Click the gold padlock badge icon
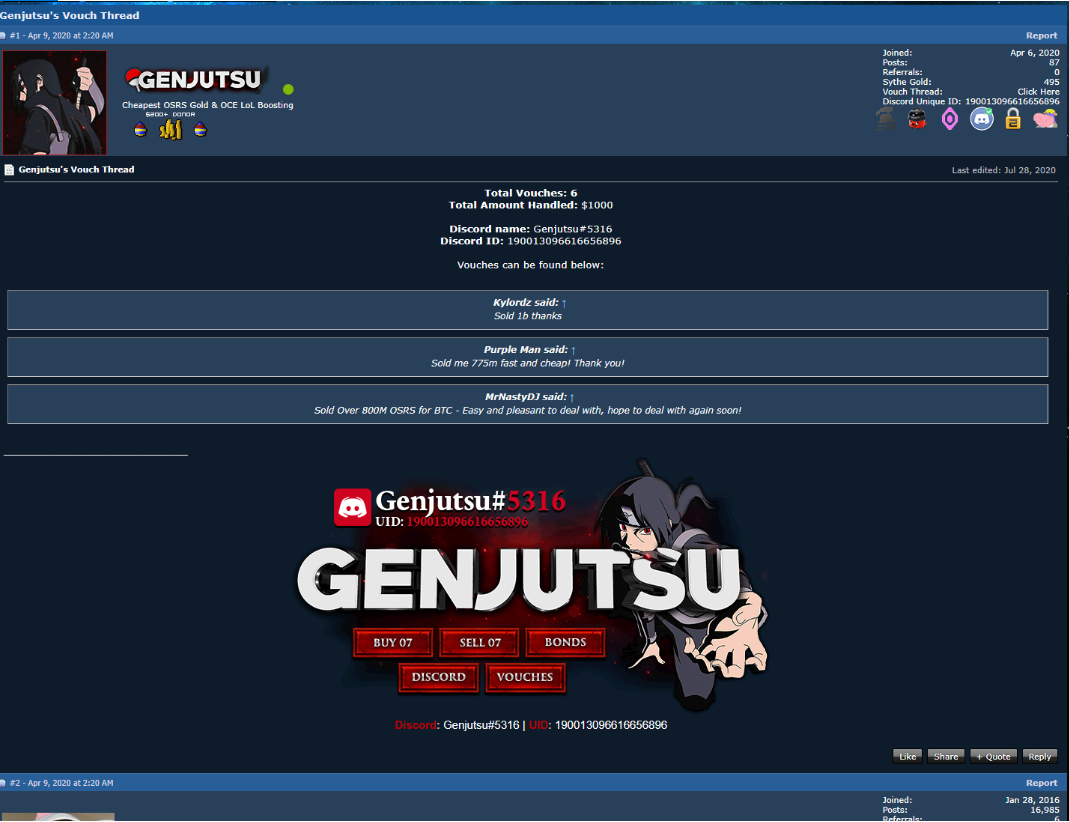Image resolution: width=1069 pixels, height=822 pixels. [x=1013, y=119]
